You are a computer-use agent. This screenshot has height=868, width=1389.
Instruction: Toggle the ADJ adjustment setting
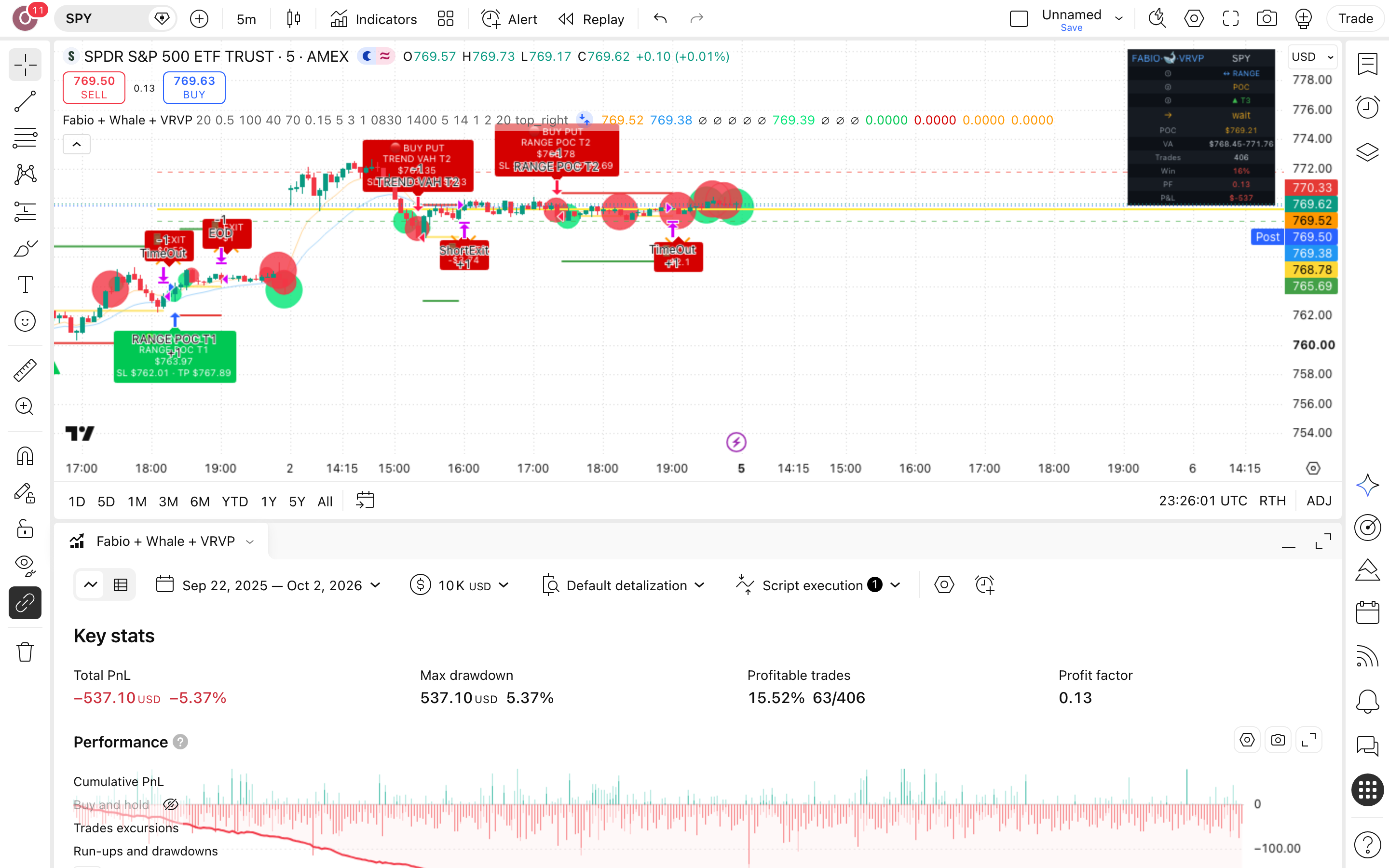pos(1319,501)
